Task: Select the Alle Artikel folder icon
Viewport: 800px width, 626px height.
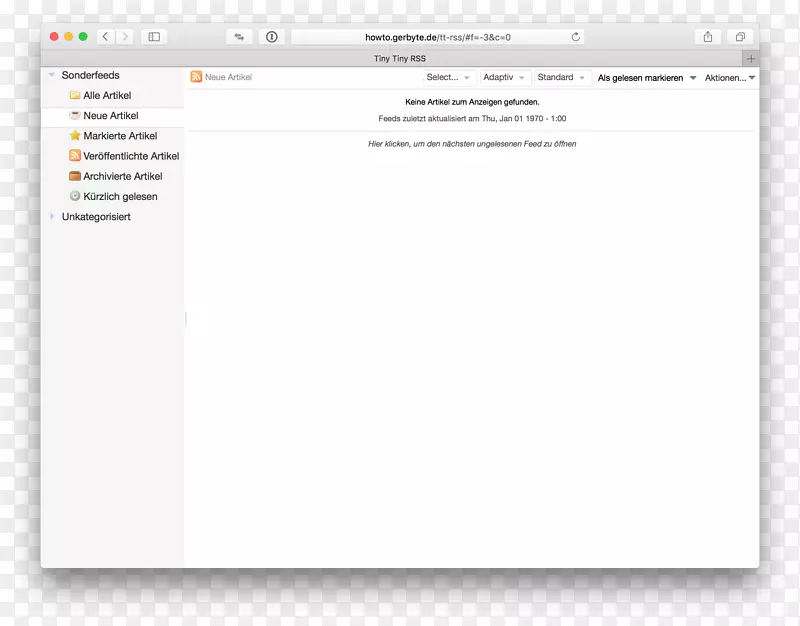Action: 74,95
